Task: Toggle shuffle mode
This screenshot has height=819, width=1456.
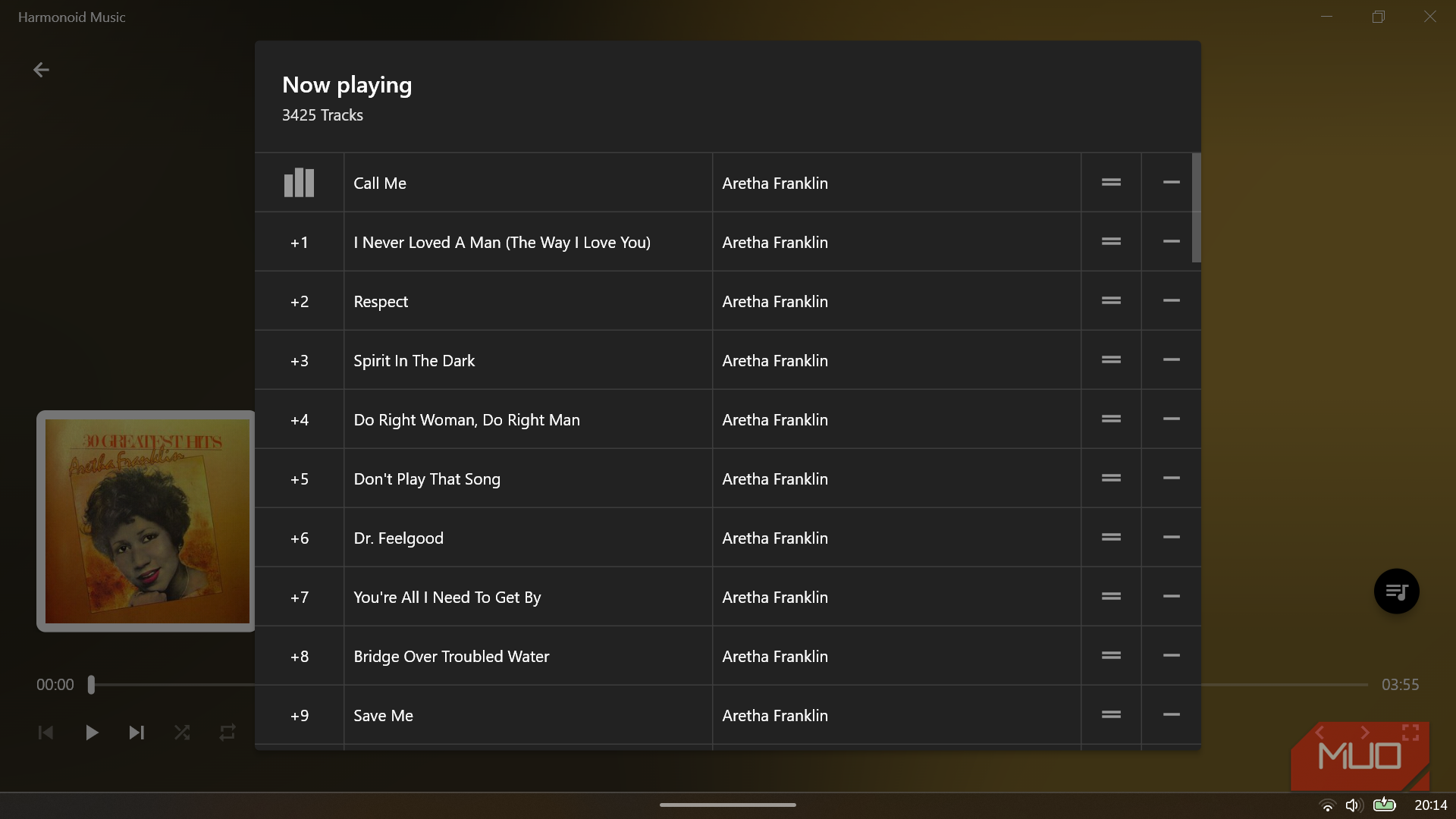Action: [182, 733]
